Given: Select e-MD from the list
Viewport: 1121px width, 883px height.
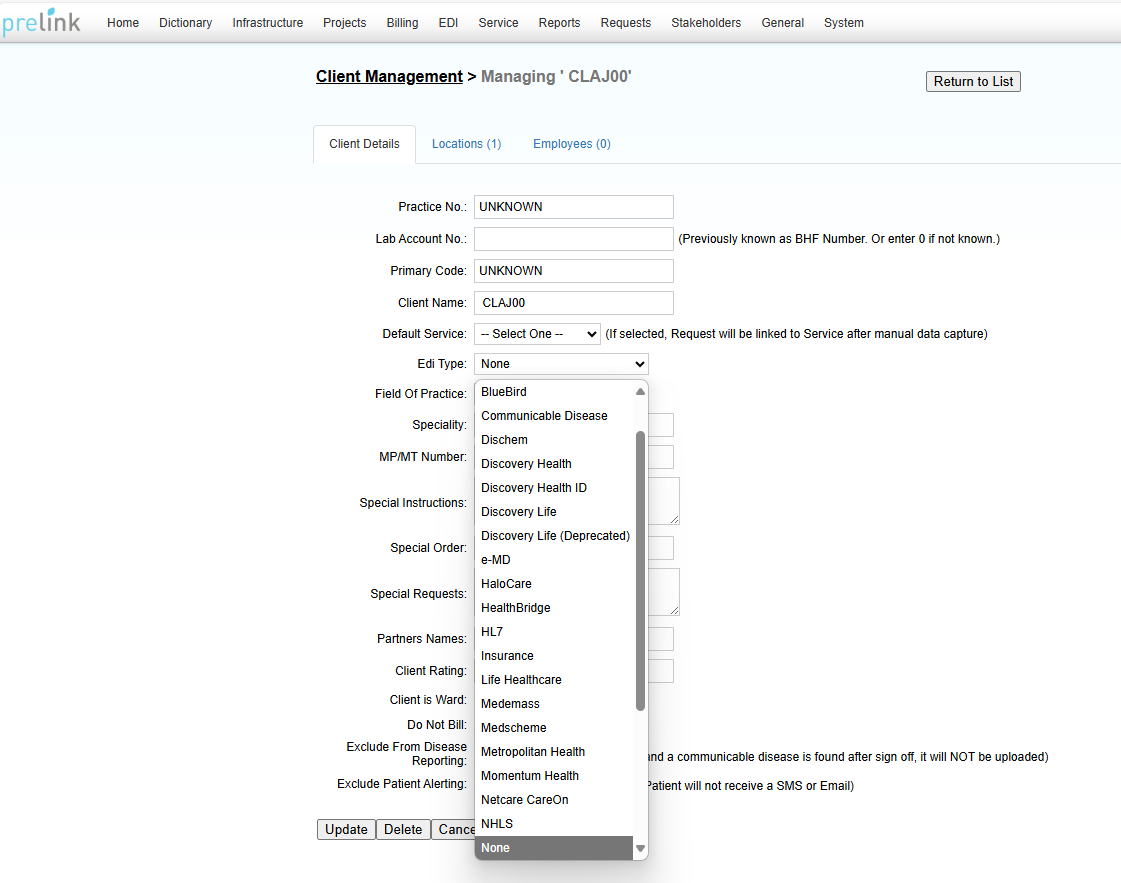Looking at the screenshot, I should [554, 560].
